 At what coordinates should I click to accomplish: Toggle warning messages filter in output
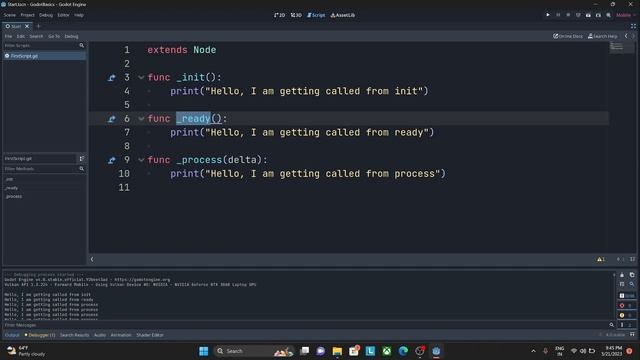click(627, 315)
